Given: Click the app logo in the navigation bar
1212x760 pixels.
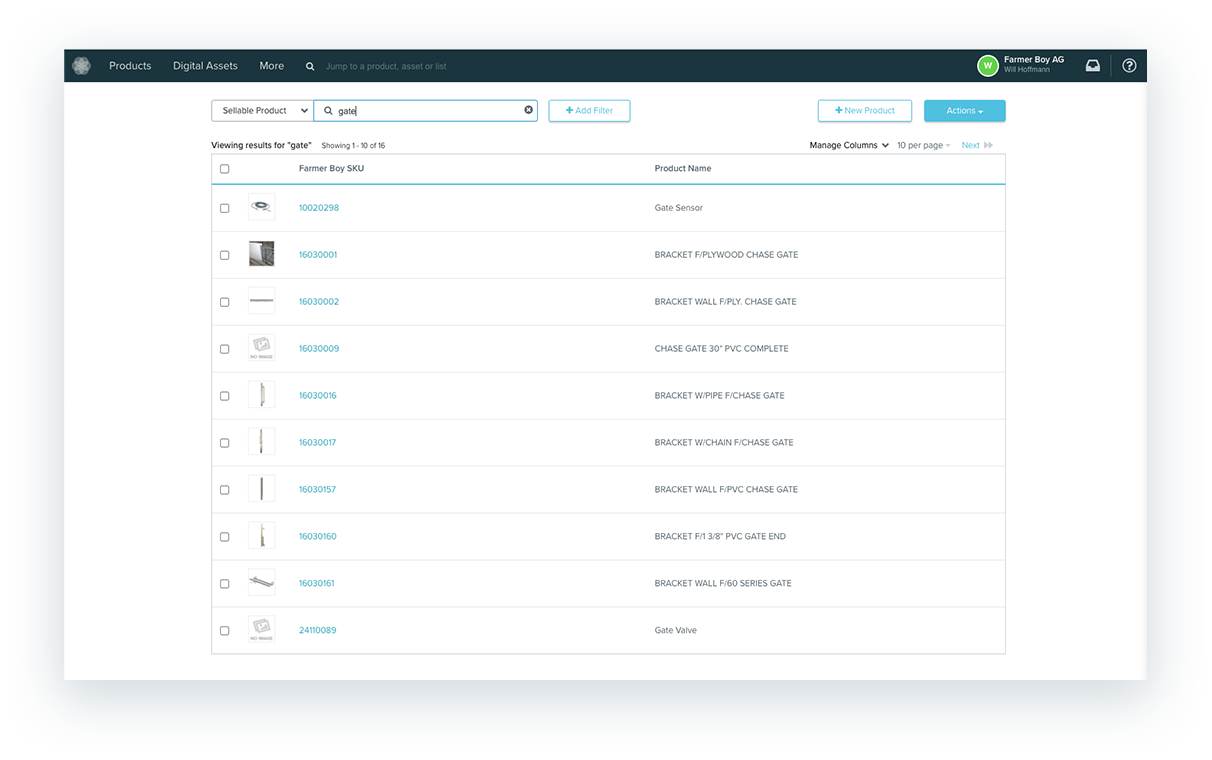Looking at the screenshot, I should (81, 65).
